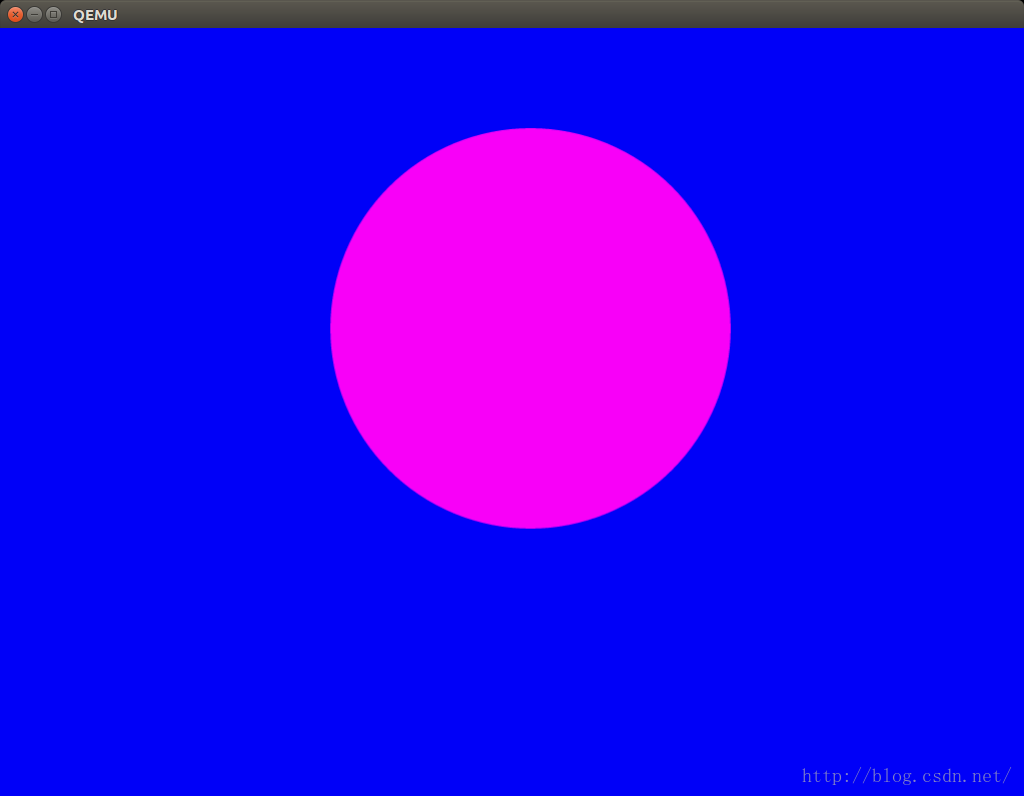Click the QEMU title text
1024x796 pixels.
point(95,15)
